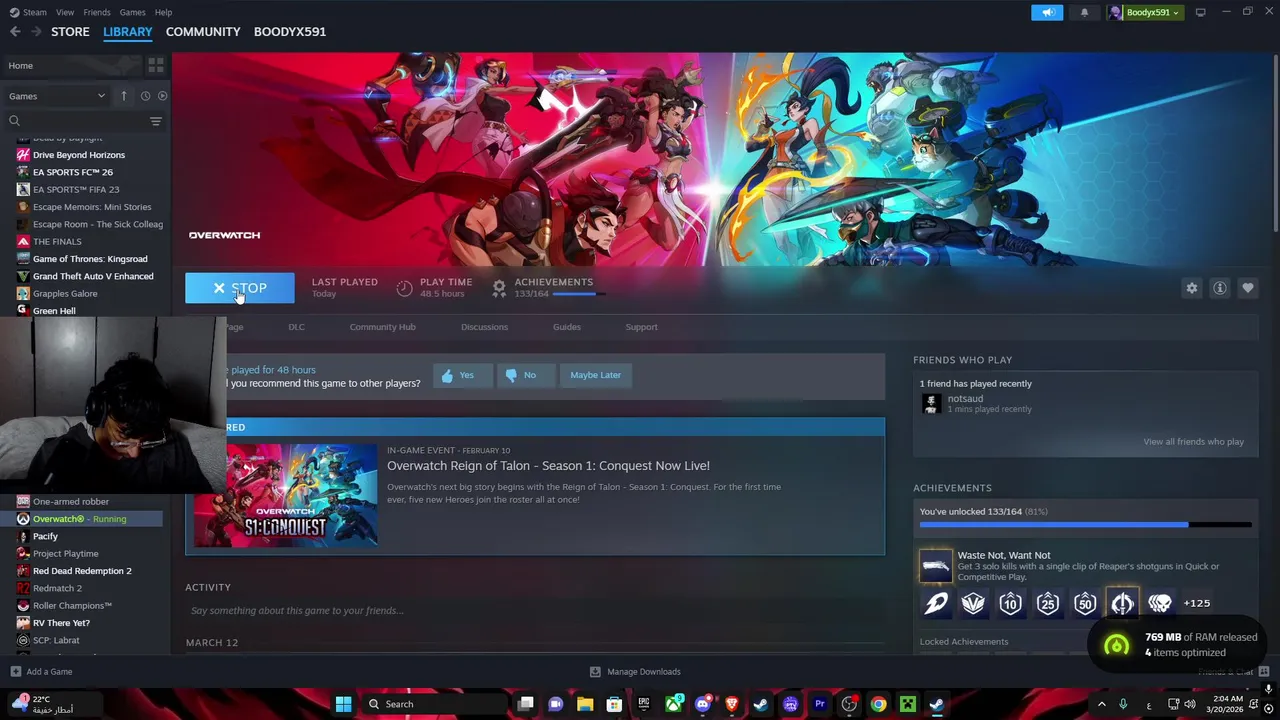This screenshot has width=1280, height=720.
Task: Open the Community Hub tab
Action: tap(382, 327)
